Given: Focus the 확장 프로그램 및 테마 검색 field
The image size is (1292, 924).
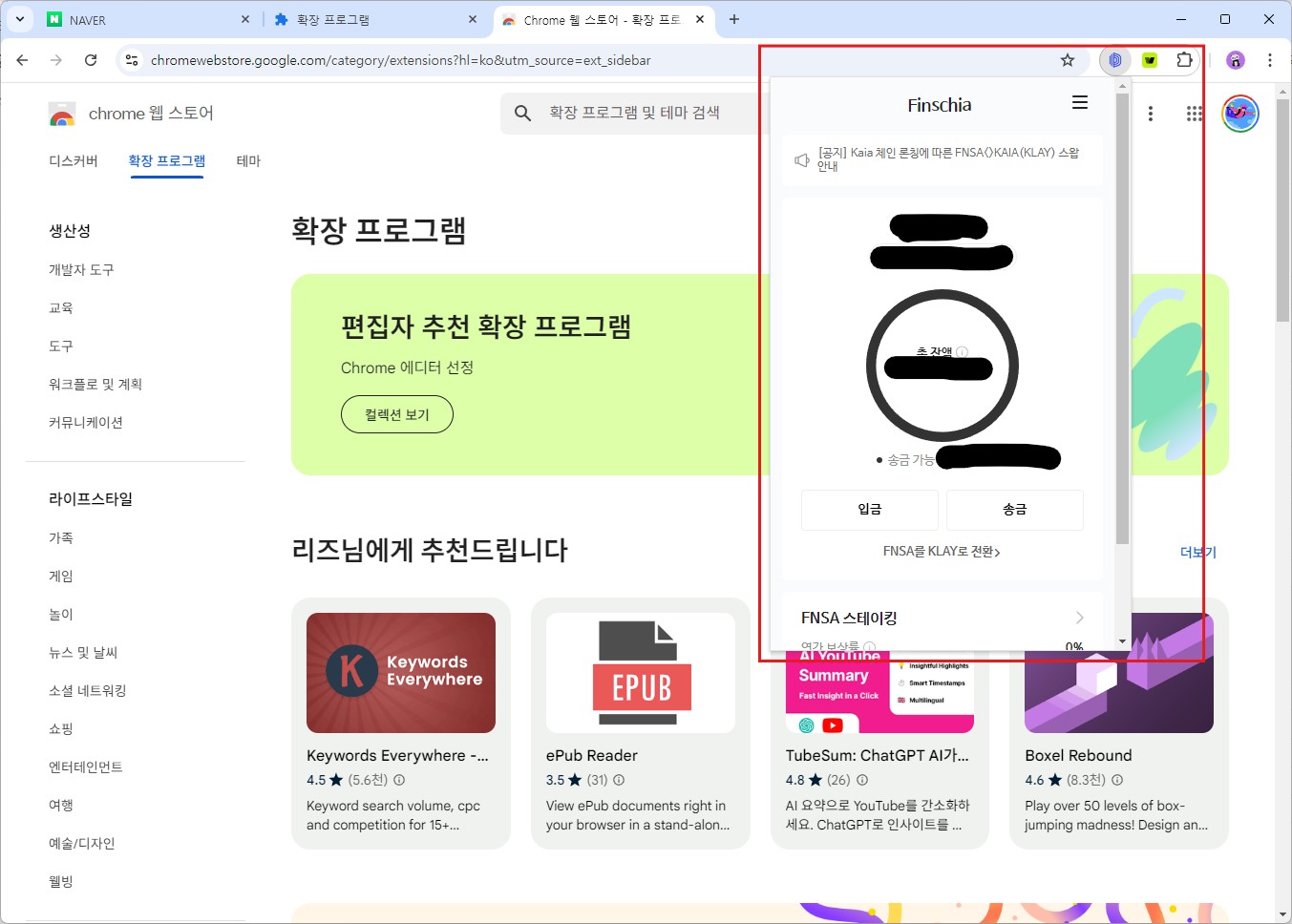Looking at the screenshot, I should pyautogui.click(x=634, y=113).
